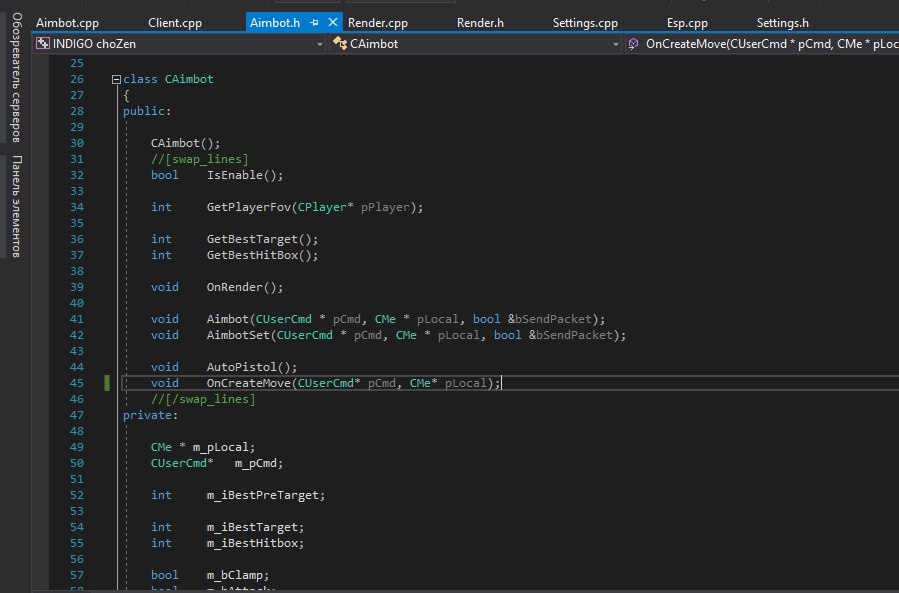The image size is (899, 593).
Task: Pin the Aimbot.h tab
Action: point(314,22)
